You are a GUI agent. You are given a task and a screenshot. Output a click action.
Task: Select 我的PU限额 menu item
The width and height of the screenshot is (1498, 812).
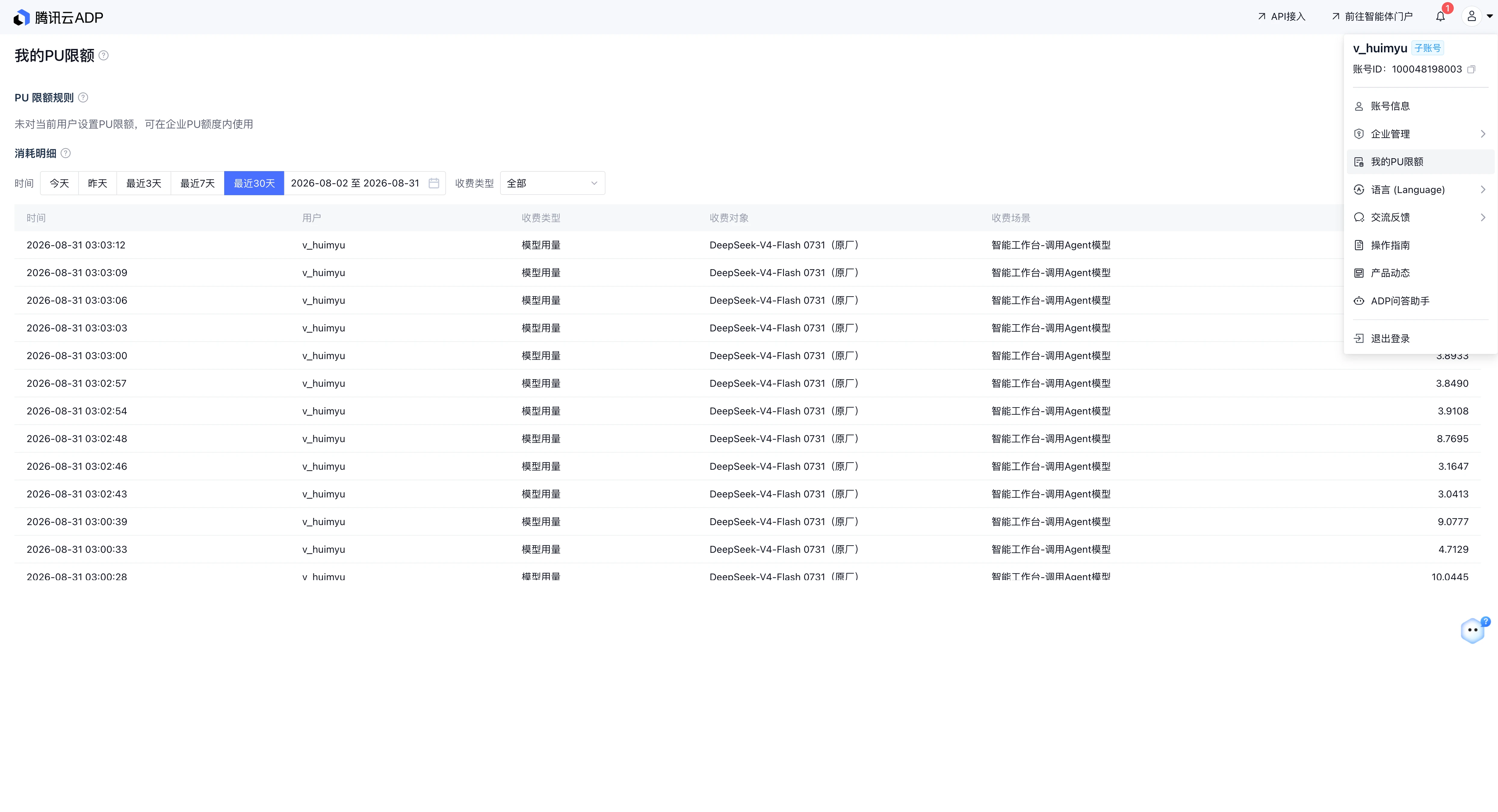[1420, 161]
